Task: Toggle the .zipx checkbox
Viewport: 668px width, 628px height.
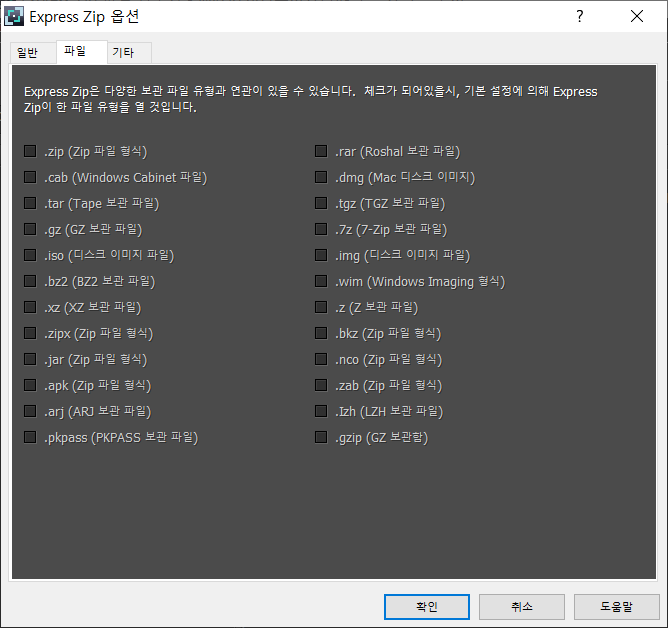Action: pos(30,333)
